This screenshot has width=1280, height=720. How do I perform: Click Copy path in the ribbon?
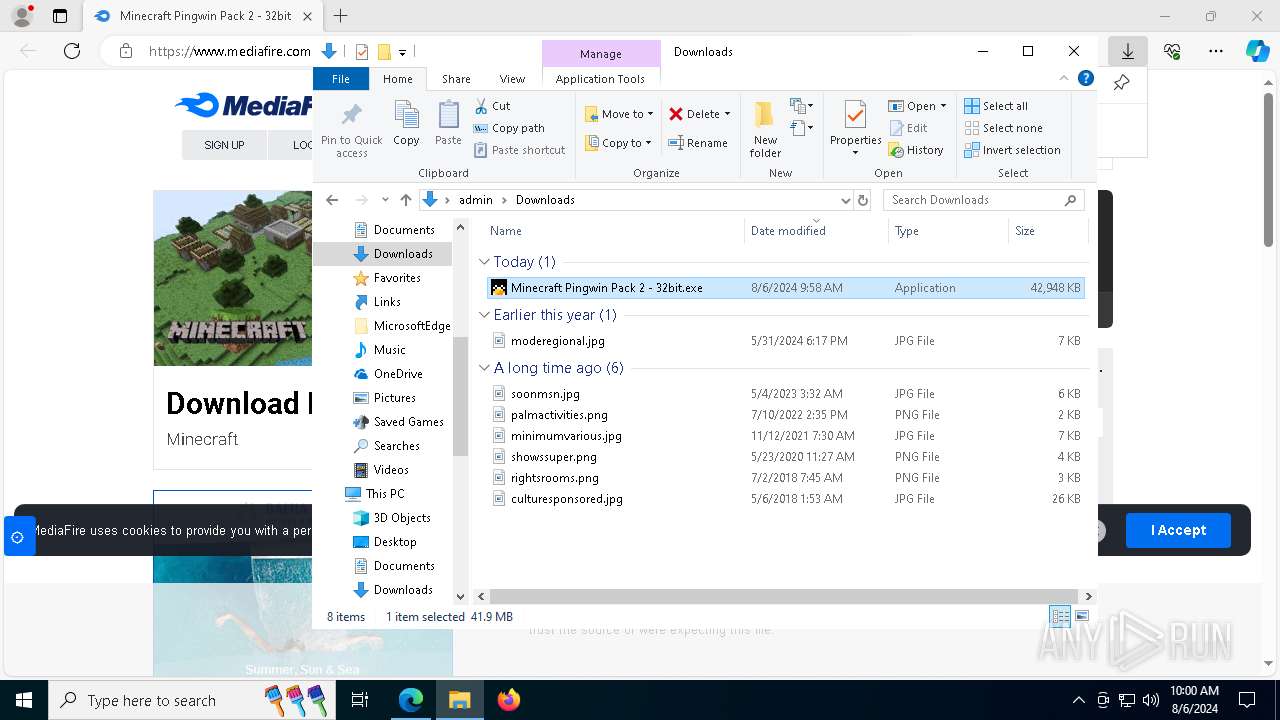point(509,128)
